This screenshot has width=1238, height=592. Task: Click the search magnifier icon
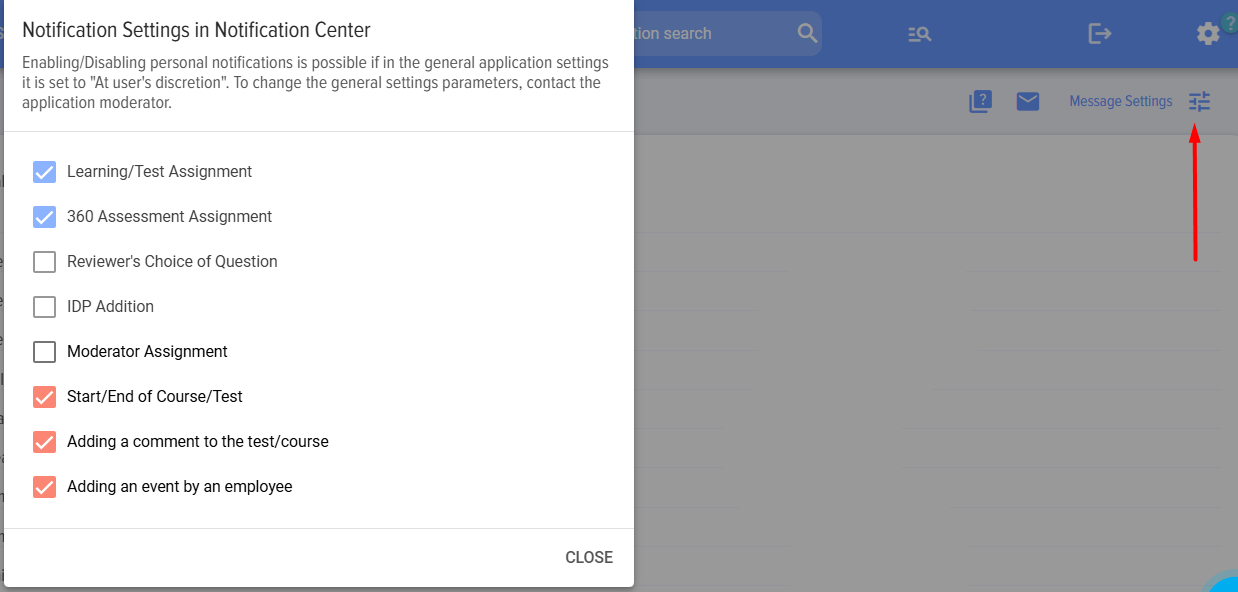[x=807, y=33]
